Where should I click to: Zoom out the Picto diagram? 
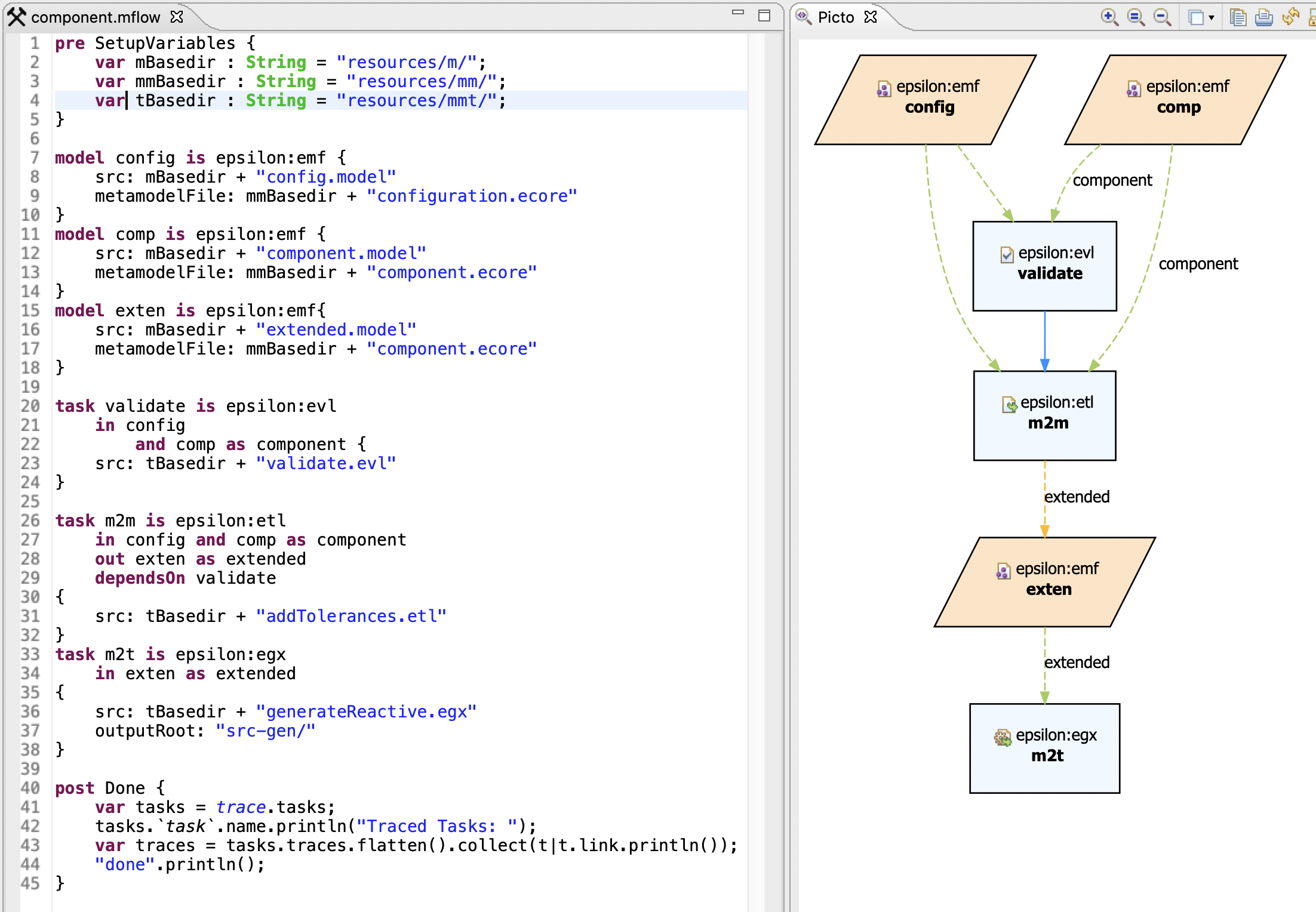(1162, 17)
